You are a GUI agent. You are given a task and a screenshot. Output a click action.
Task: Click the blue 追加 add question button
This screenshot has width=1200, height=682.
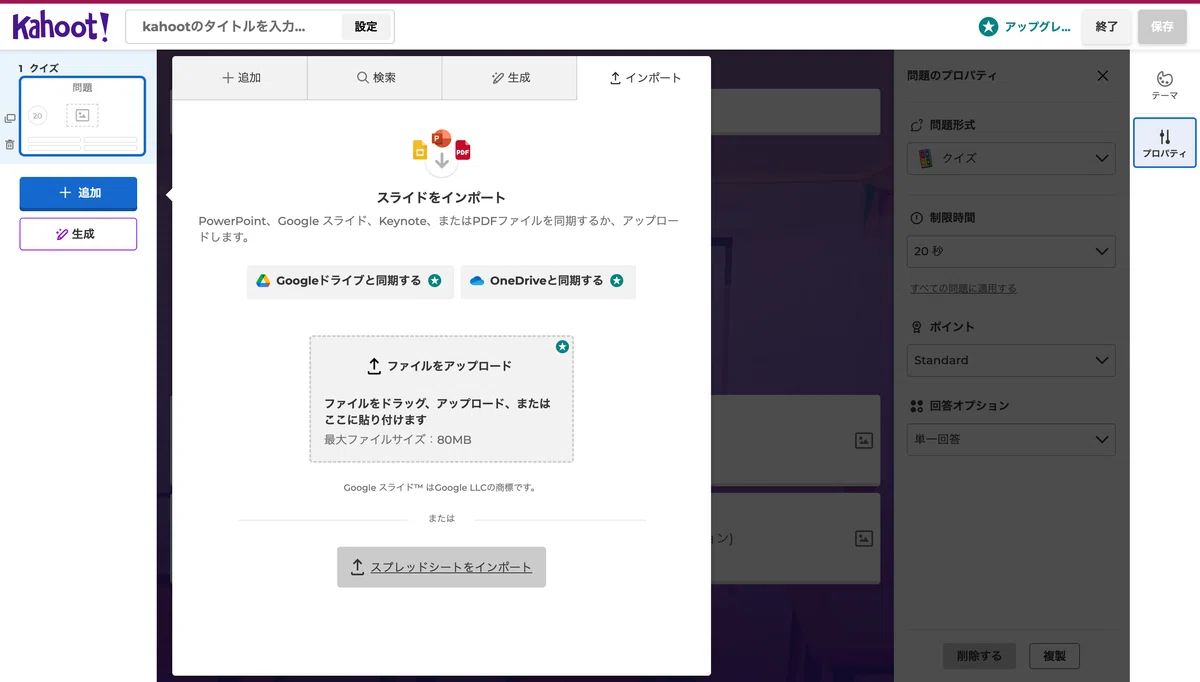pyautogui.click(x=78, y=193)
